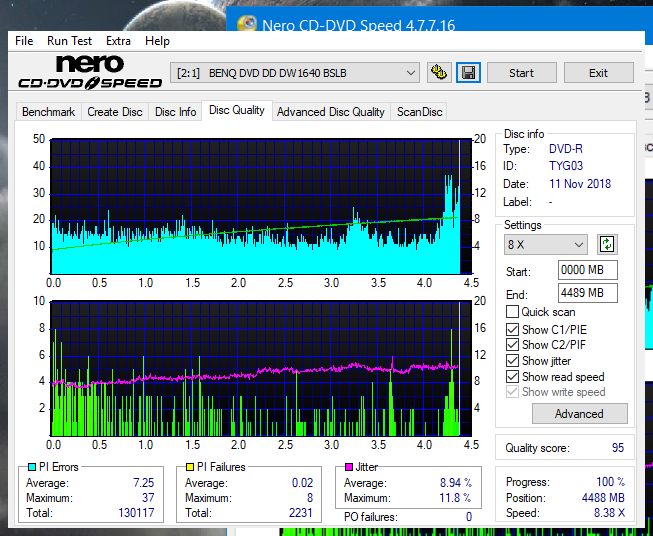Click the Jitter magenta legend square

point(349,467)
